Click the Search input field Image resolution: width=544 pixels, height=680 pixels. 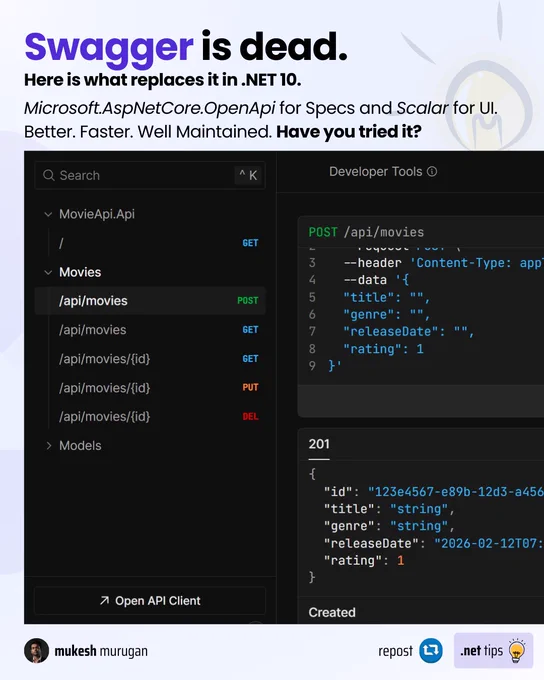(x=150, y=175)
